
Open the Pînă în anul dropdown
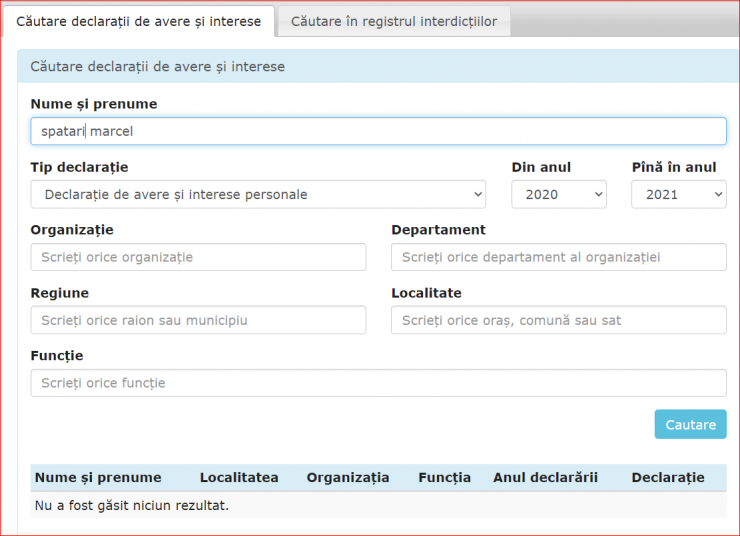[679, 194]
